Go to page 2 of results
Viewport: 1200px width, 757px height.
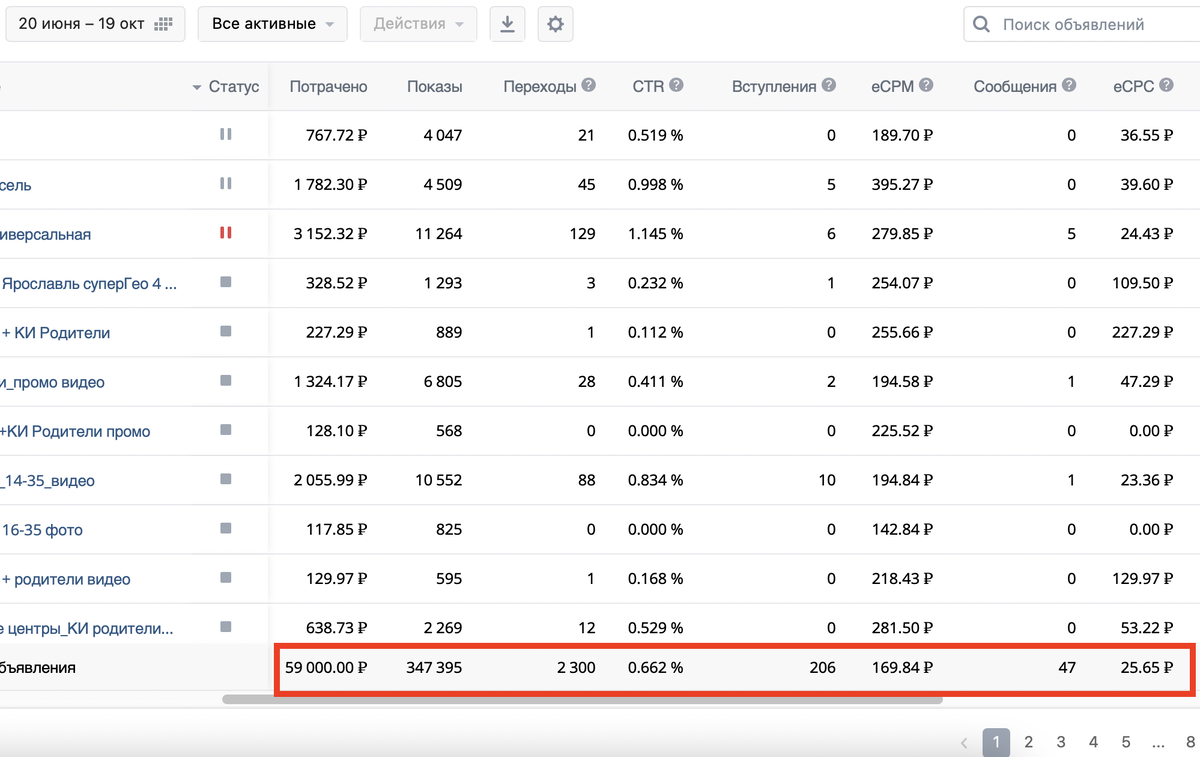(x=1028, y=742)
